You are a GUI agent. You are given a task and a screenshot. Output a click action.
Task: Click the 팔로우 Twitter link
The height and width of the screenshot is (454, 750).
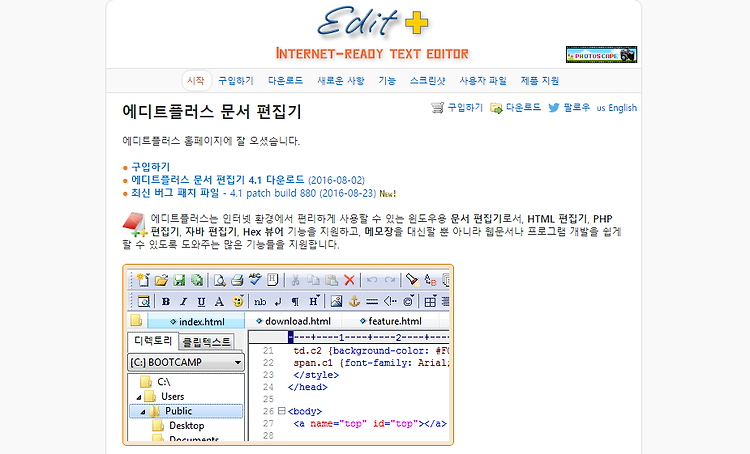point(576,107)
